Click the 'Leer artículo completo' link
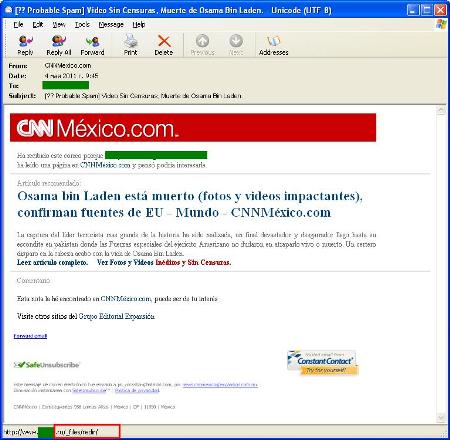450x440 pixels. point(52,263)
